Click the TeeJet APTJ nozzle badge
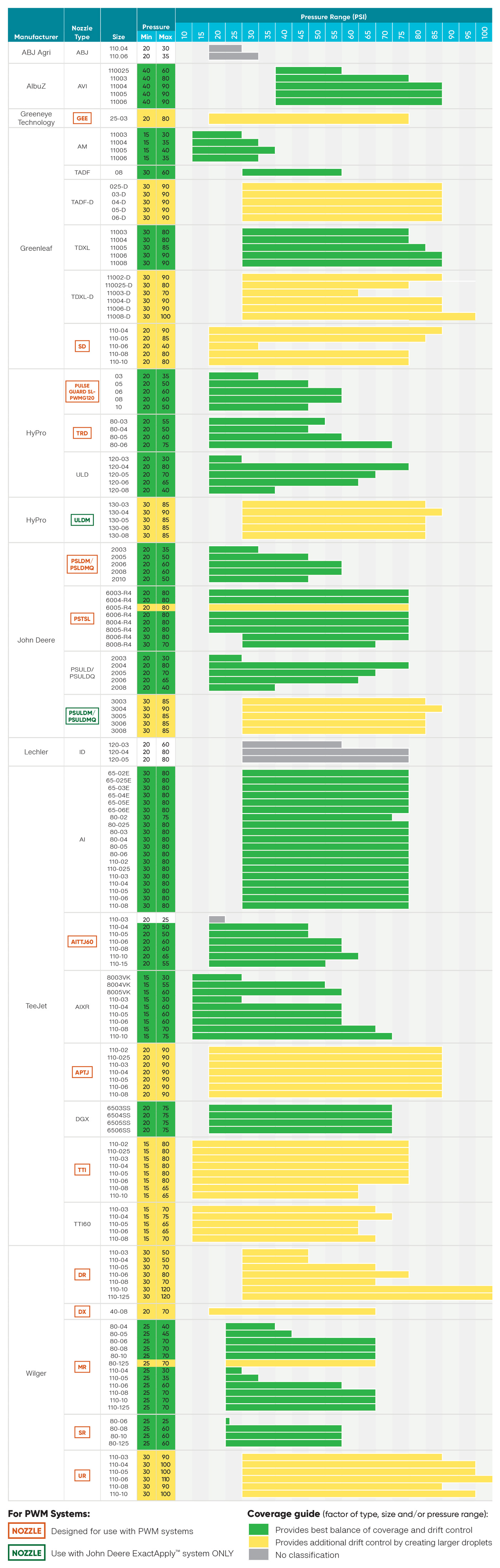 tap(82, 1072)
